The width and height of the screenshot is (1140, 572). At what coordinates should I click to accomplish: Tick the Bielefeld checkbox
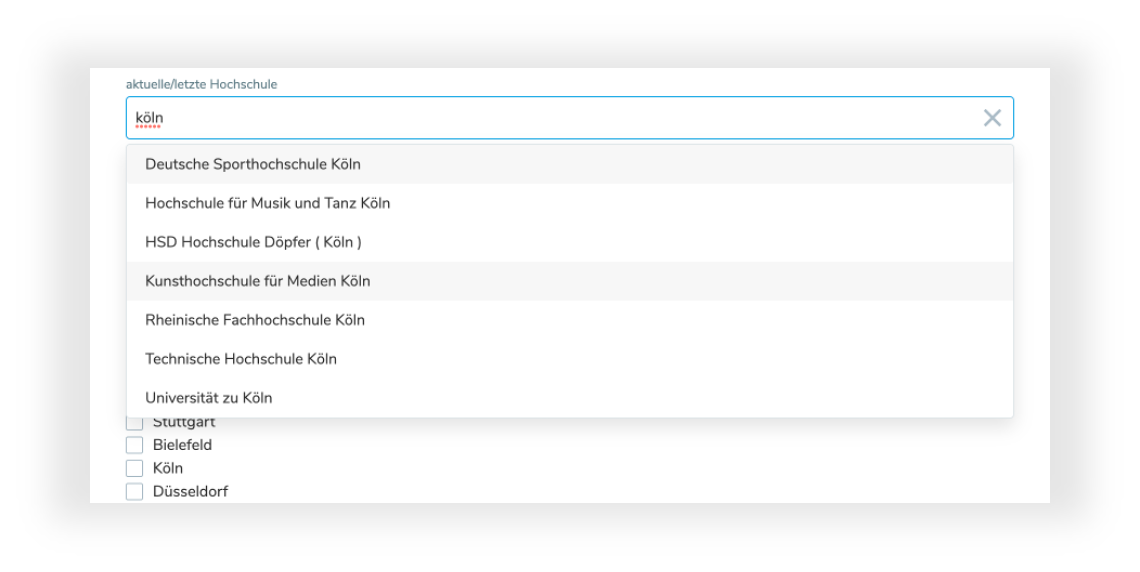pyautogui.click(x=134, y=445)
